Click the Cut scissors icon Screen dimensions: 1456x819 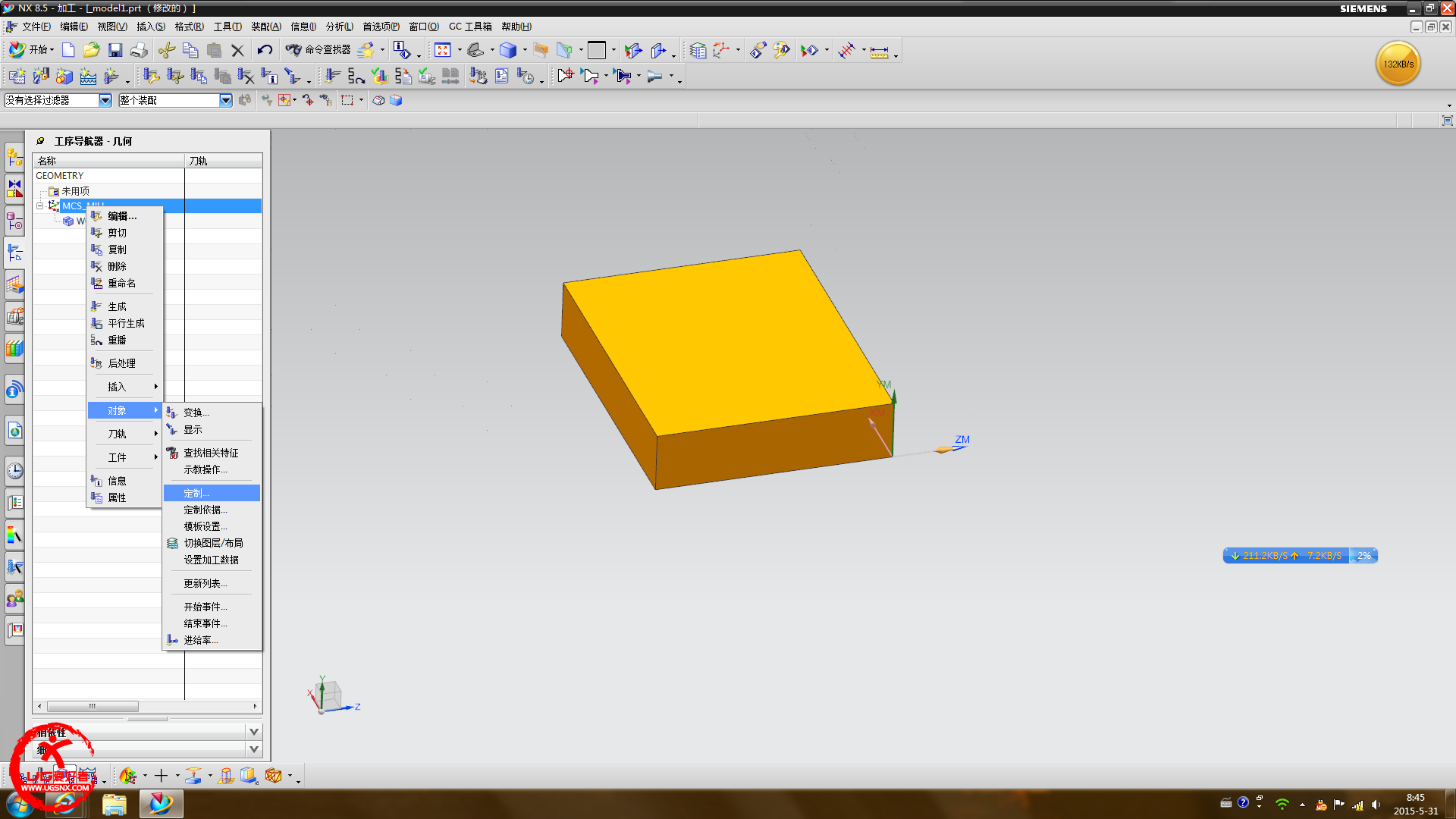[167, 50]
